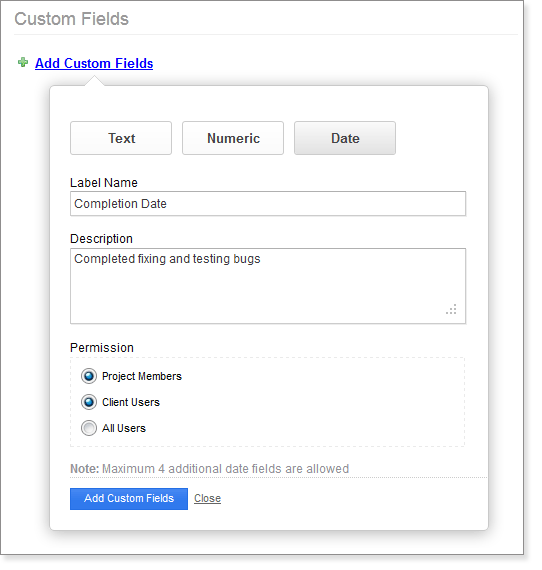
Task: Select the Client Users permission
Action: (x=89, y=402)
